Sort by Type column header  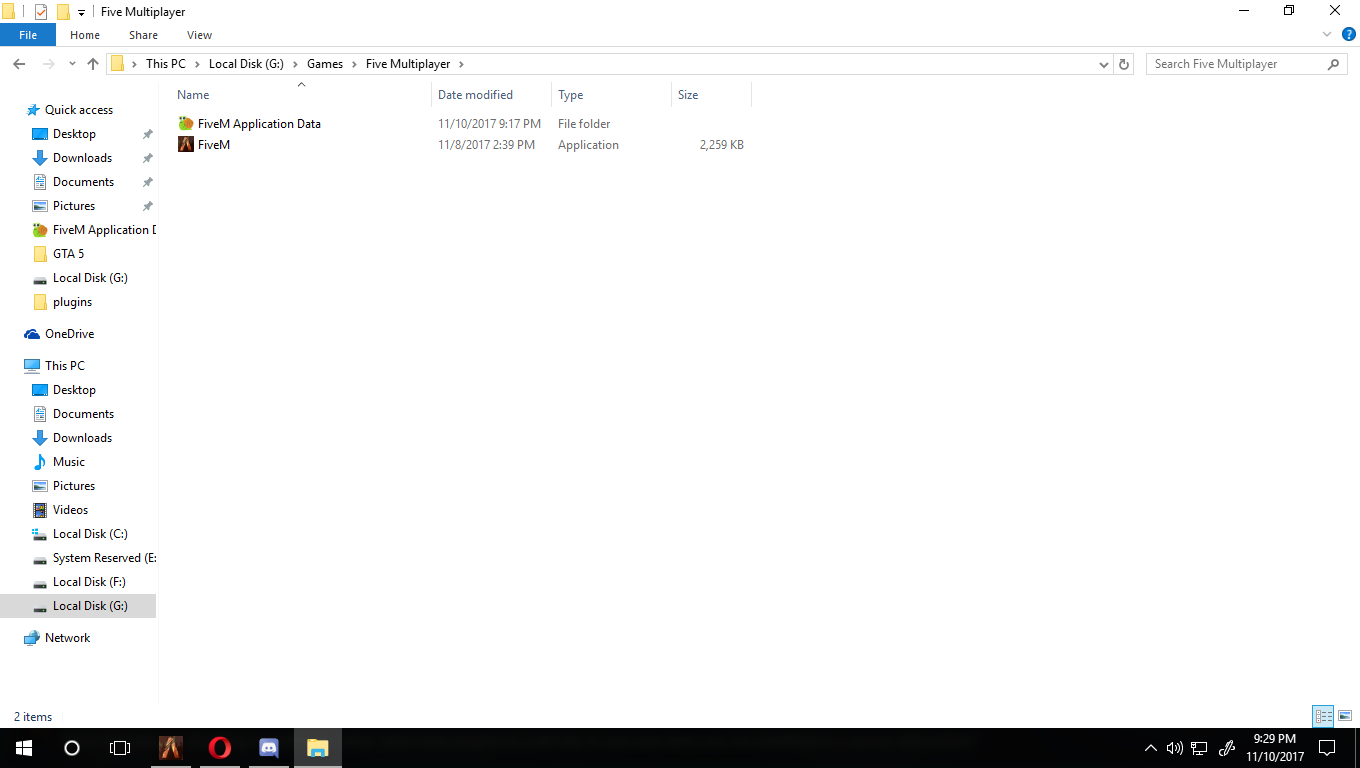(571, 95)
